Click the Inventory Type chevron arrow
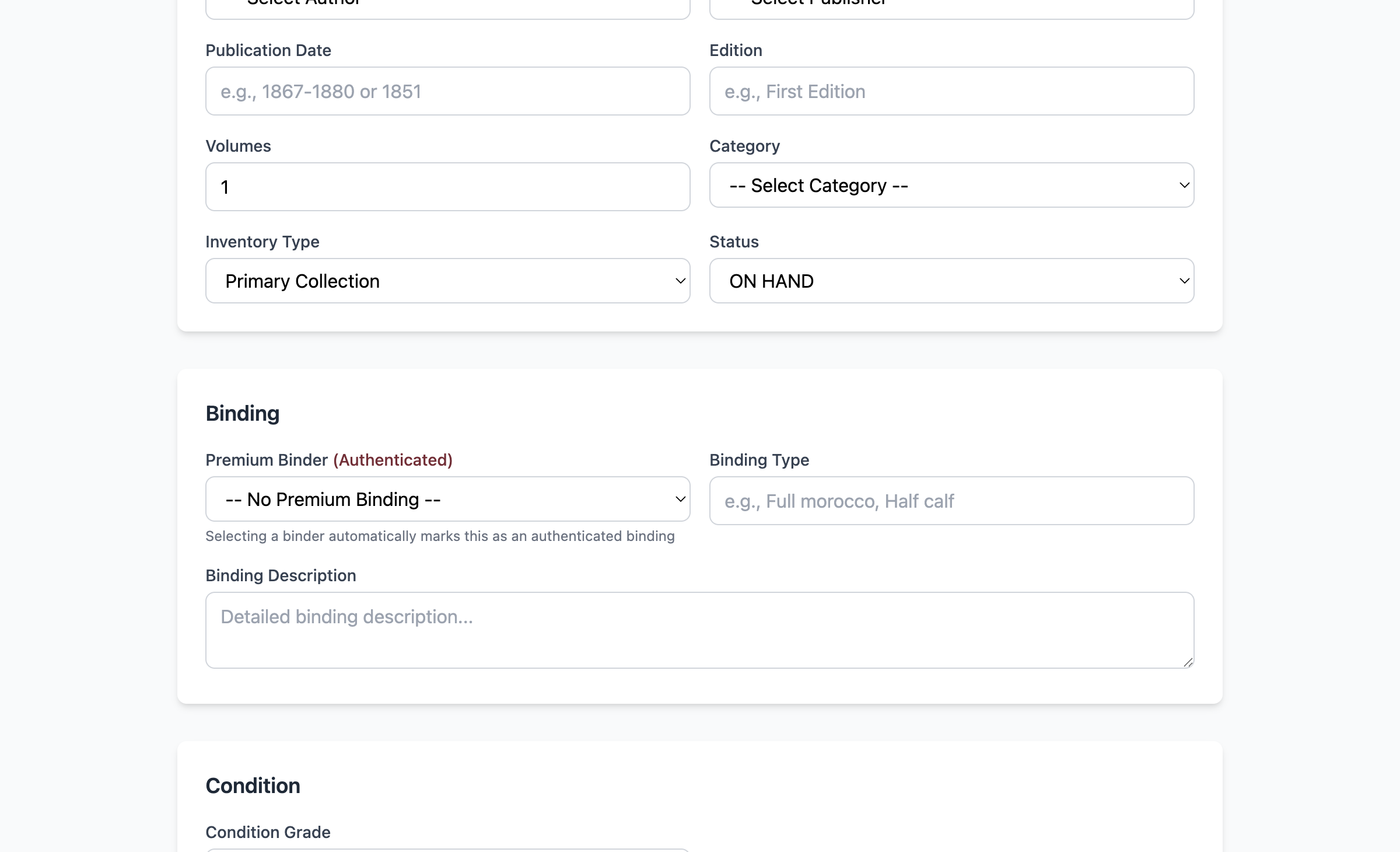The image size is (1400, 852). pyautogui.click(x=680, y=281)
